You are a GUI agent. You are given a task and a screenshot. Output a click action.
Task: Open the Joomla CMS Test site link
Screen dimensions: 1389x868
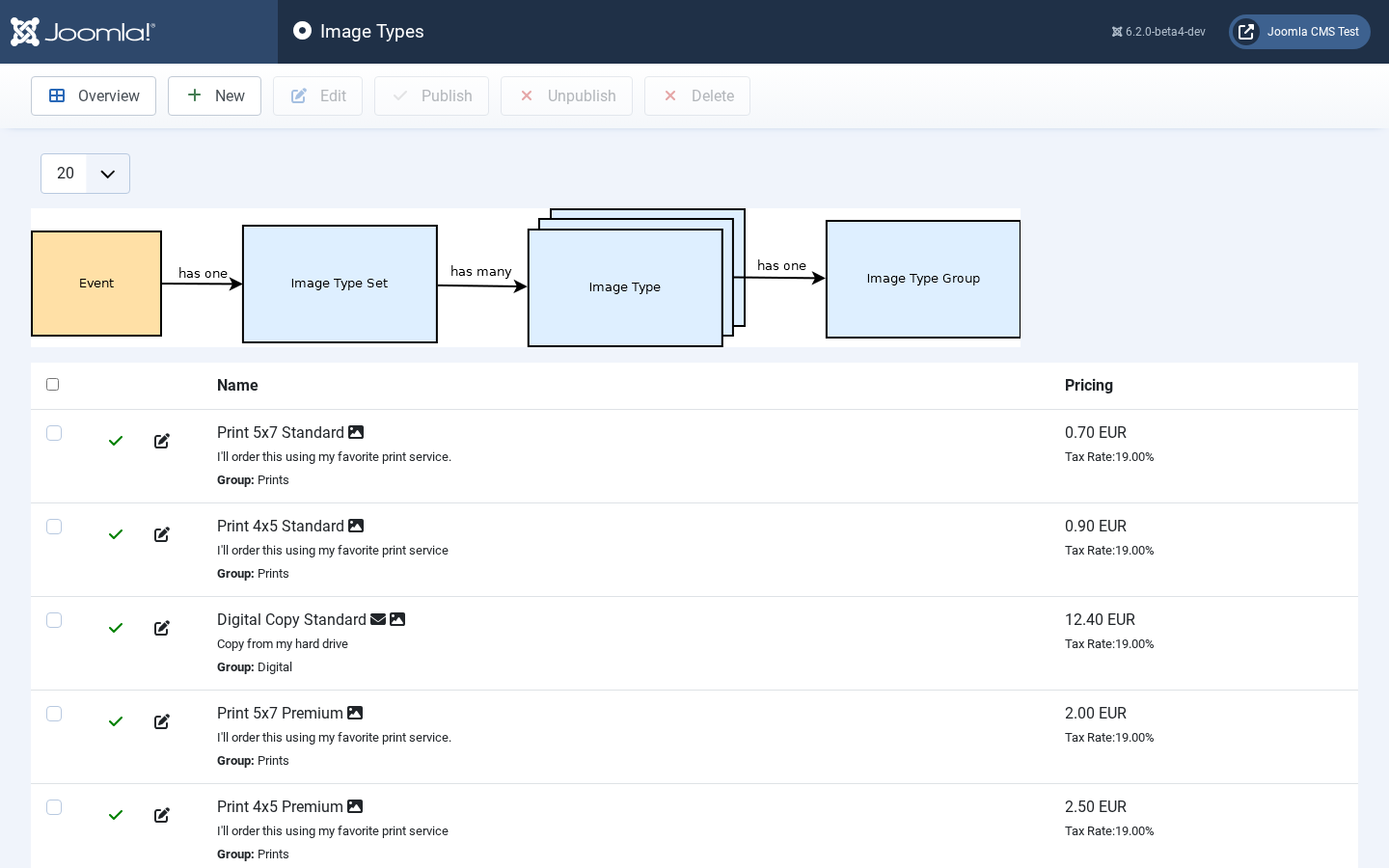pyautogui.click(x=1299, y=32)
